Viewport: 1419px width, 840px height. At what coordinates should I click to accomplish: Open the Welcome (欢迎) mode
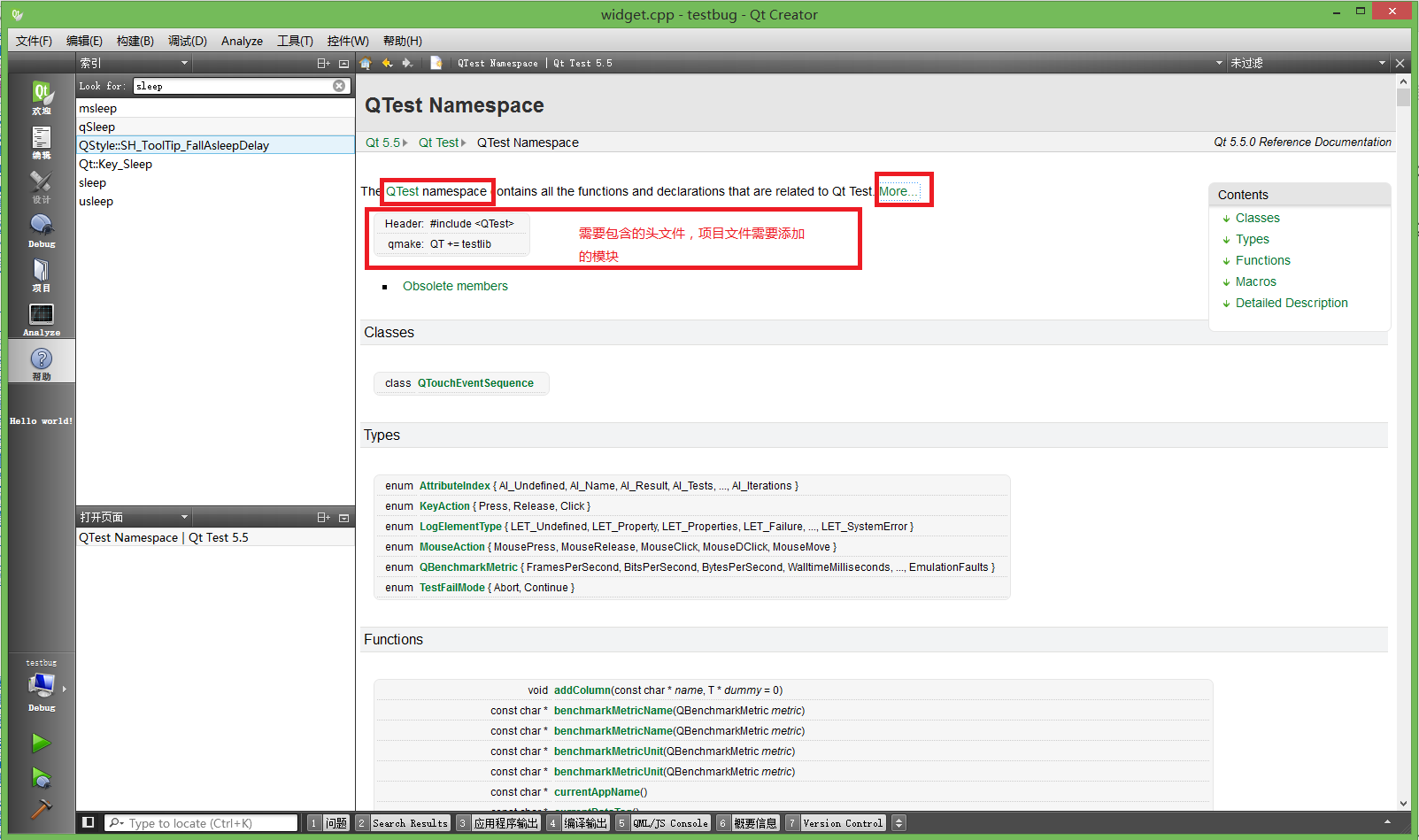pos(42,97)
